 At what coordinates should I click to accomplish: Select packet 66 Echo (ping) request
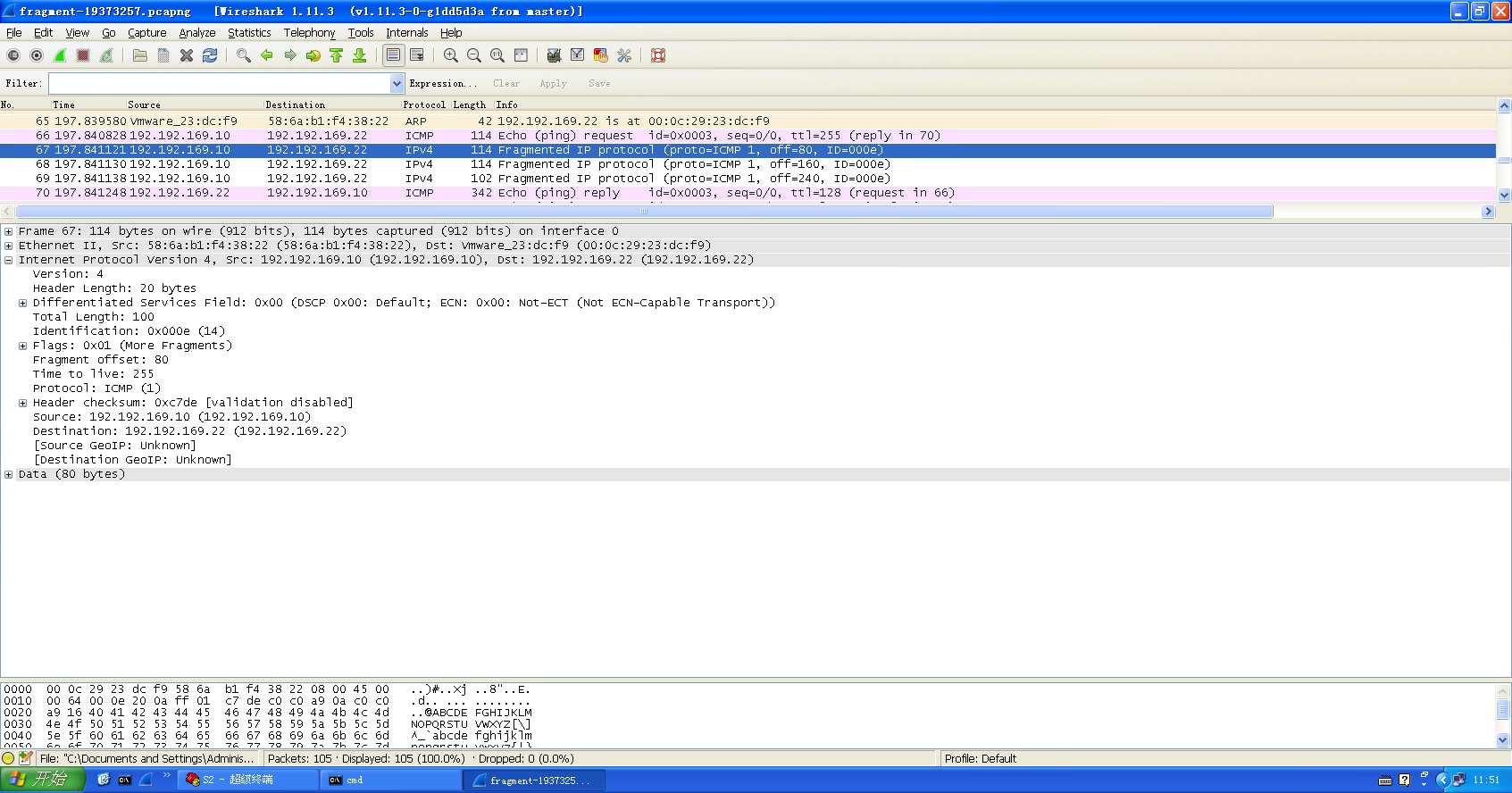(748, 136)
